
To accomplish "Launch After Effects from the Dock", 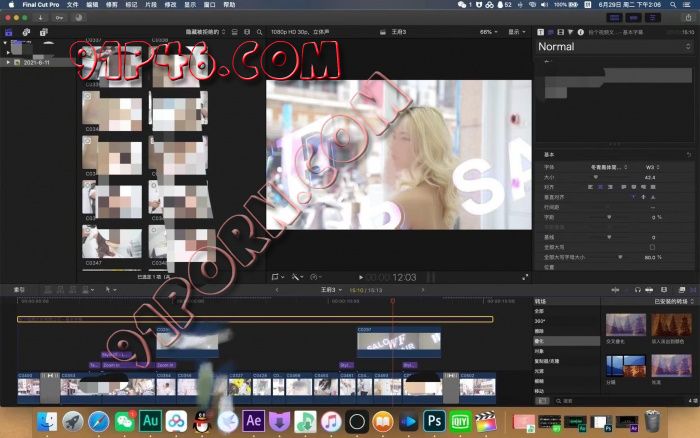I will (253, 421).
